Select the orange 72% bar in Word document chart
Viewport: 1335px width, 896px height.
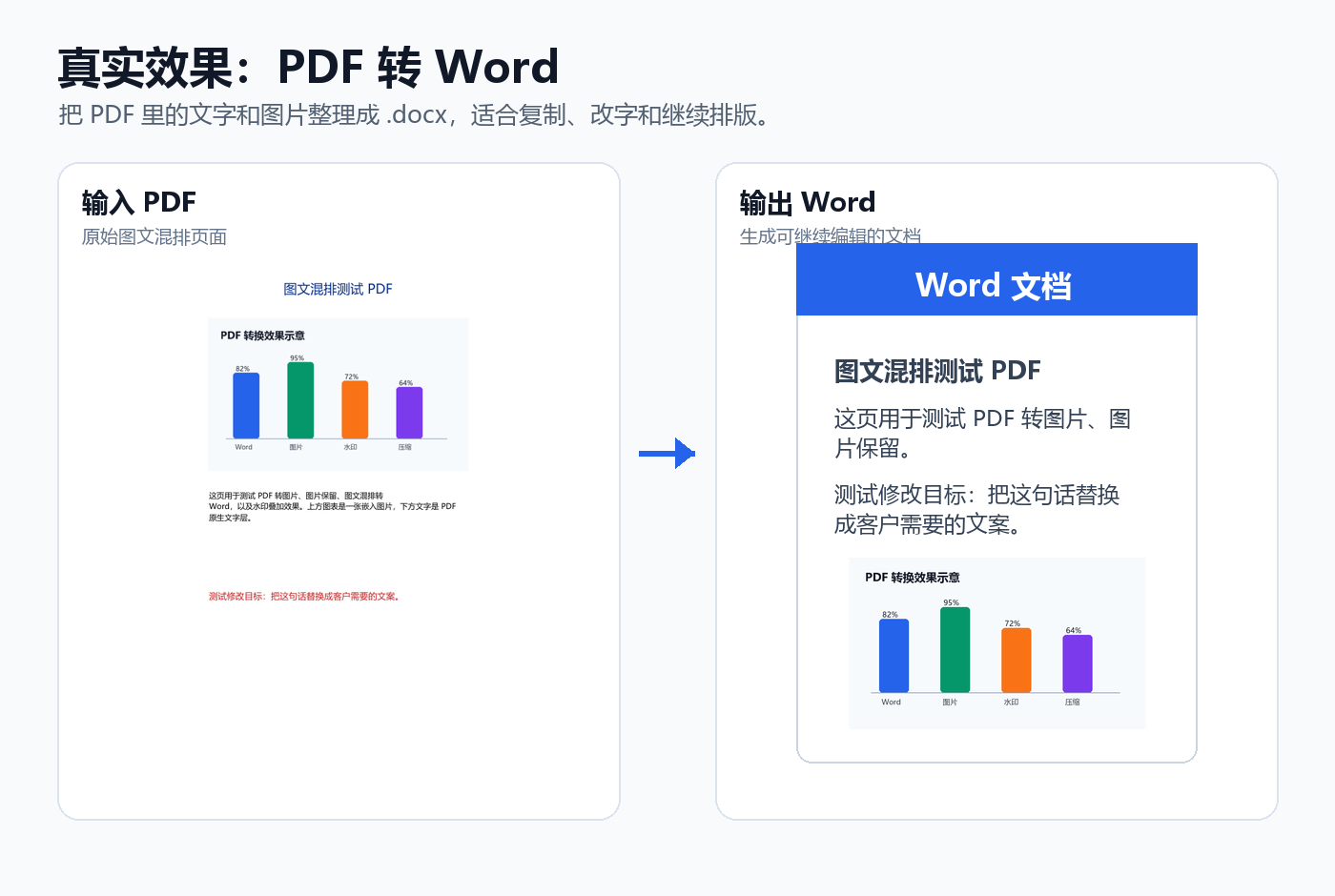click(1016, 660)
